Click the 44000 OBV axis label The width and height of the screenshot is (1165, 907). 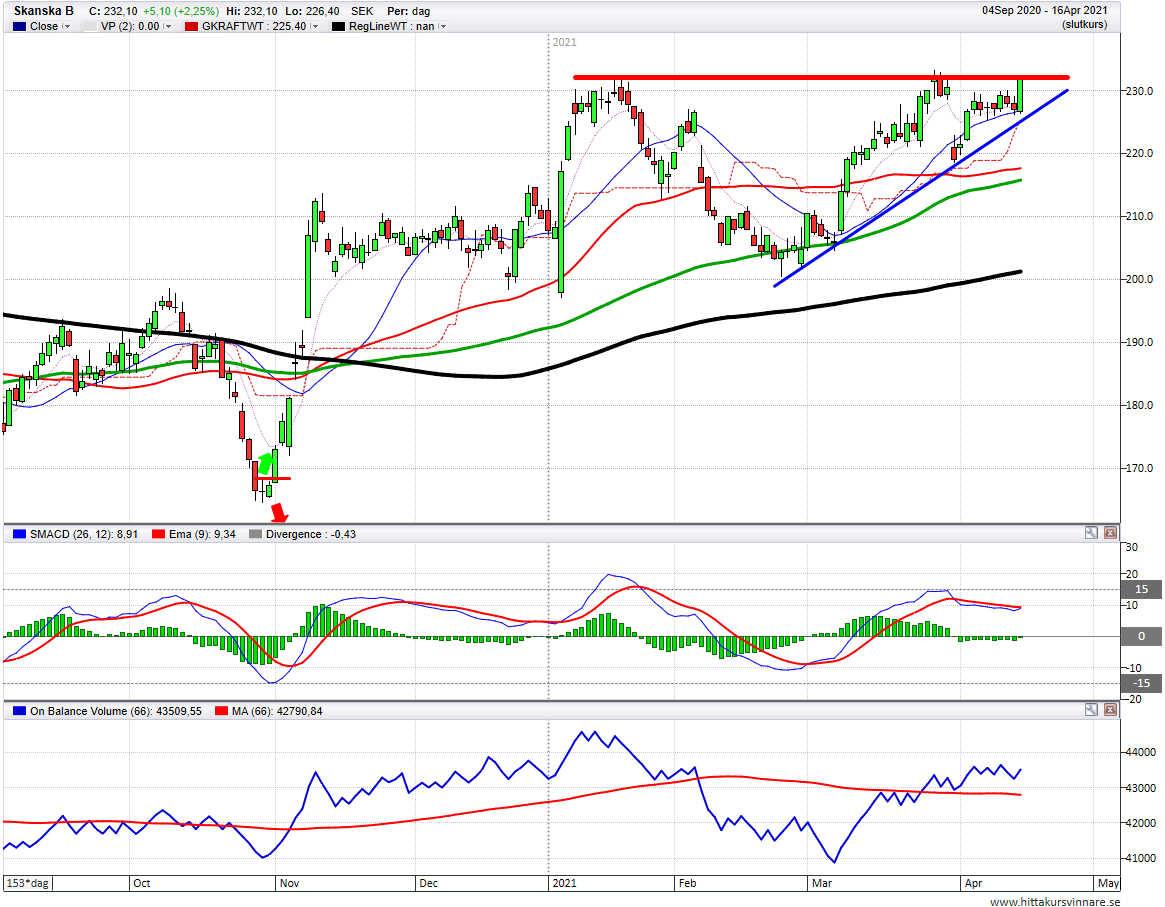click(x=1140, y=752)
